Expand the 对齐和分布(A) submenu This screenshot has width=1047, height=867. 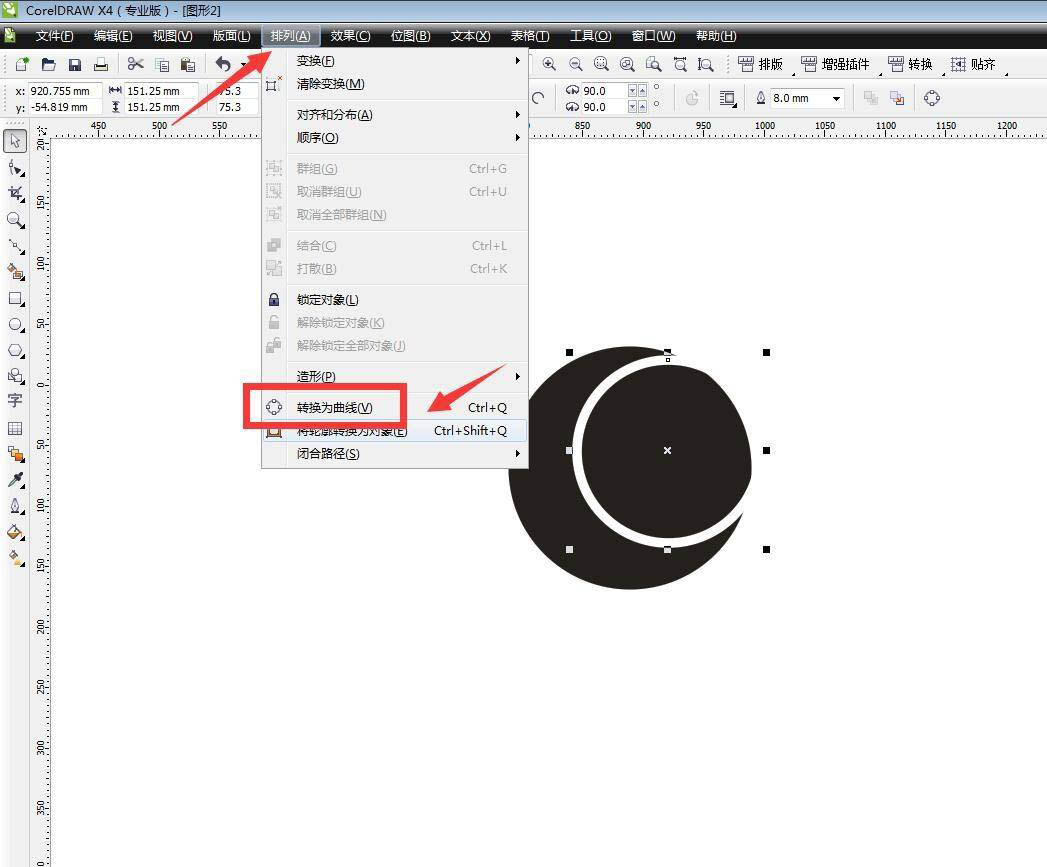click(517, 115)
